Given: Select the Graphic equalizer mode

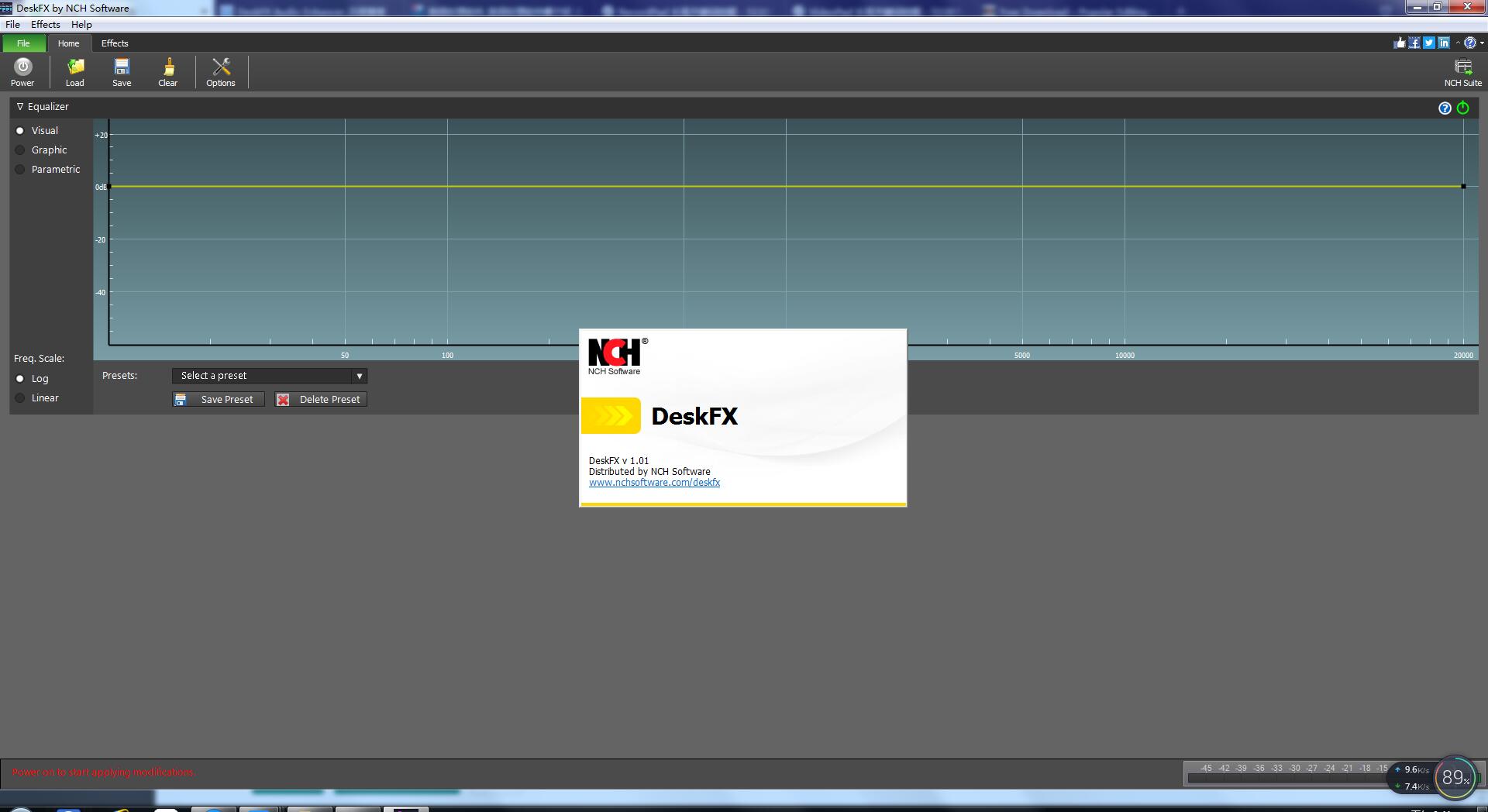Looking at the screenshot, I should [x=21, y=150].
